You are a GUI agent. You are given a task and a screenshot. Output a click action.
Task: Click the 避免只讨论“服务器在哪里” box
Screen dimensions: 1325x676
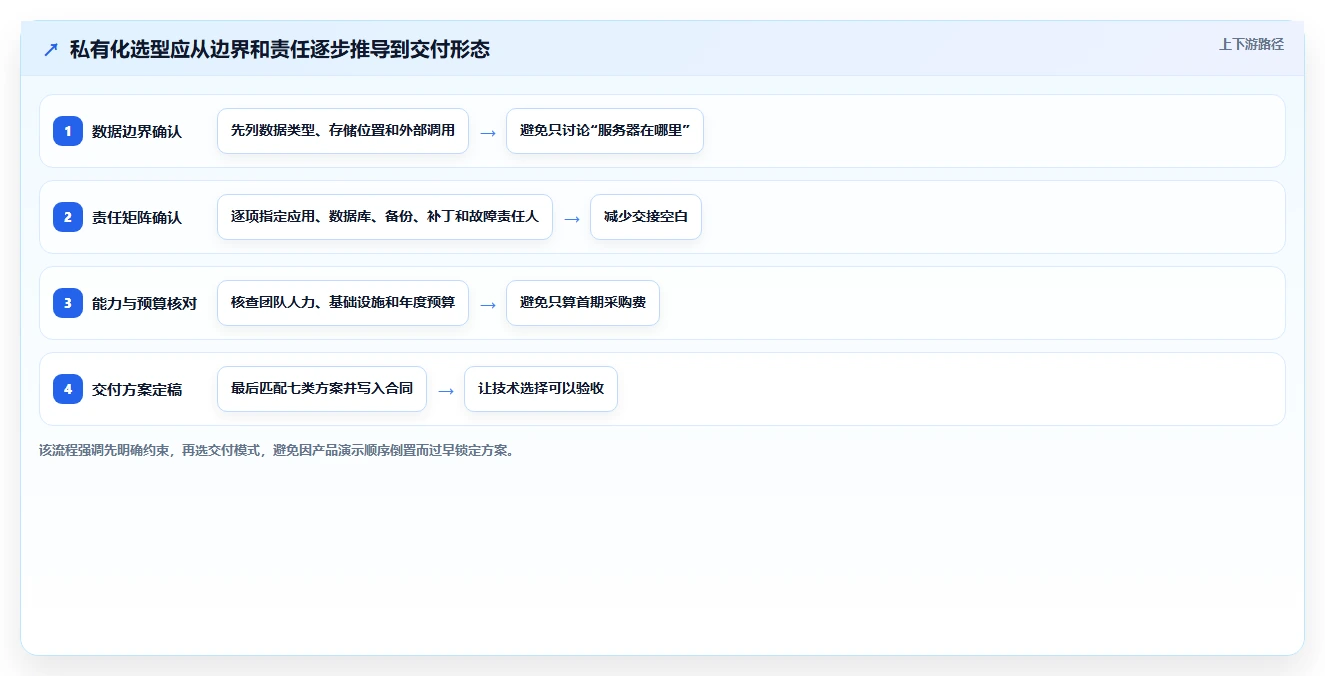click(x=605, y=131)
